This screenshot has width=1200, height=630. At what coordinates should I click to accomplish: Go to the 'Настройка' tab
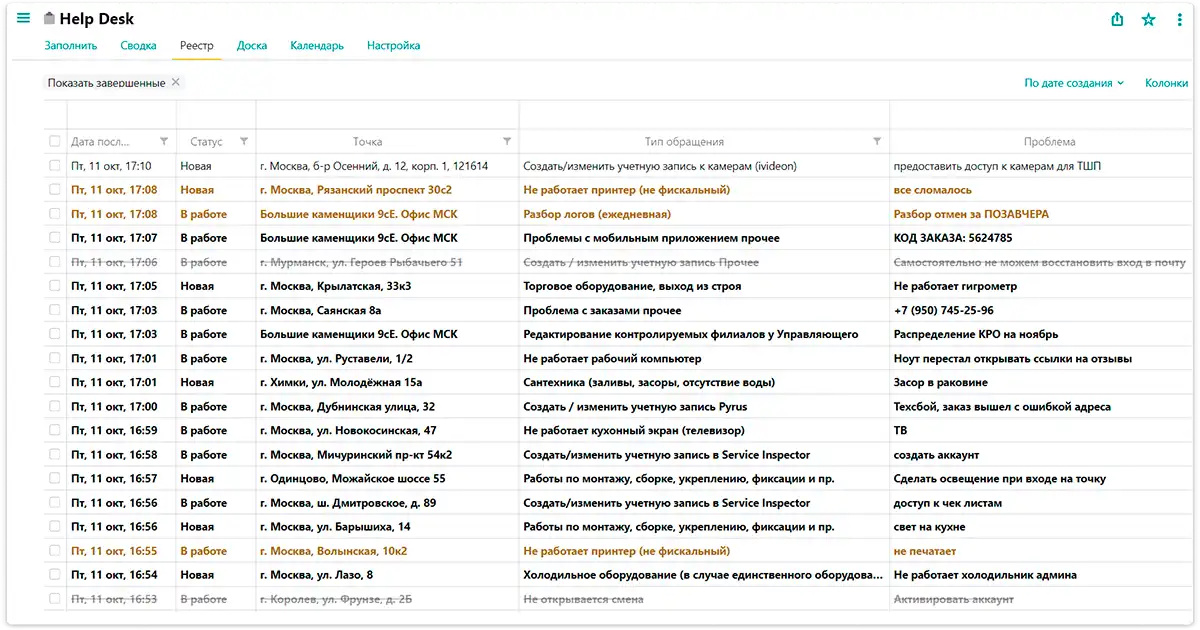click(393, 45)
